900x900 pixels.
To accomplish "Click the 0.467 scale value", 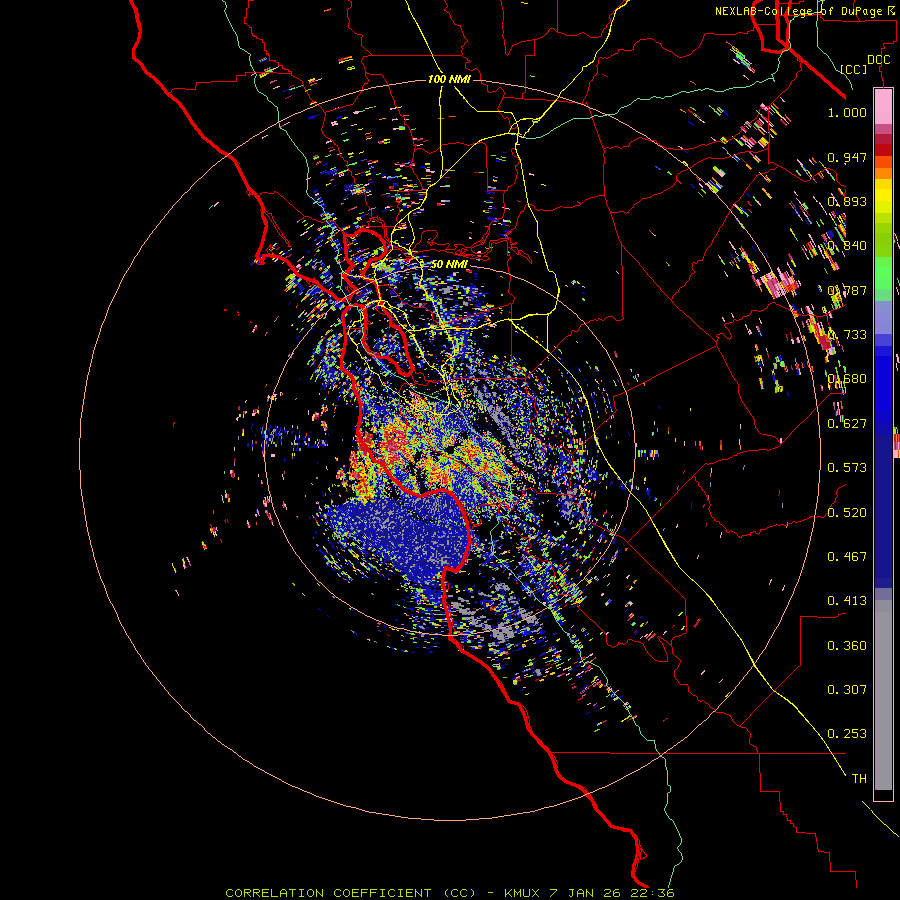I will (847, 556).
